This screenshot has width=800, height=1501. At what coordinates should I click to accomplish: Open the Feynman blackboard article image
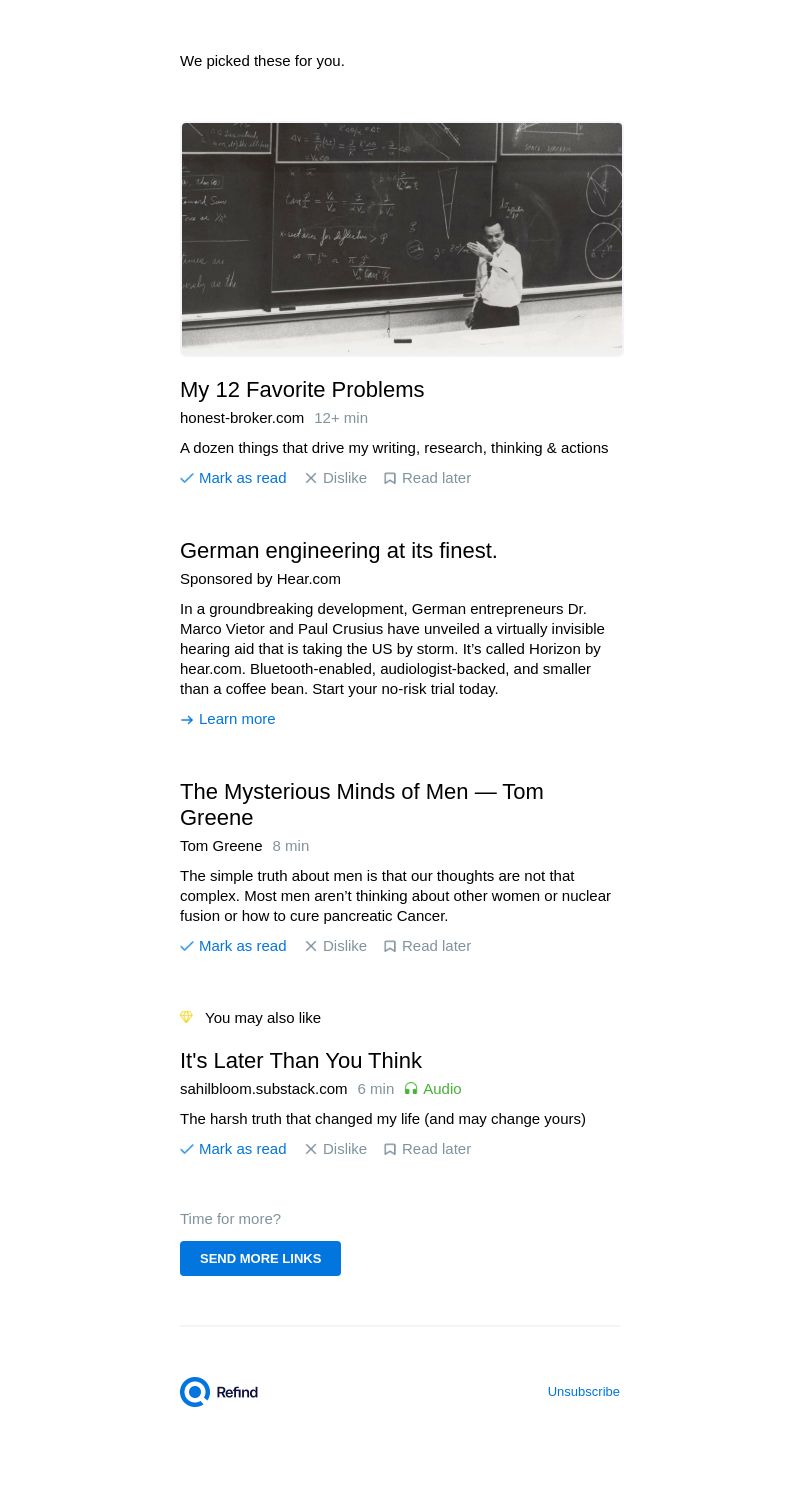401,238
